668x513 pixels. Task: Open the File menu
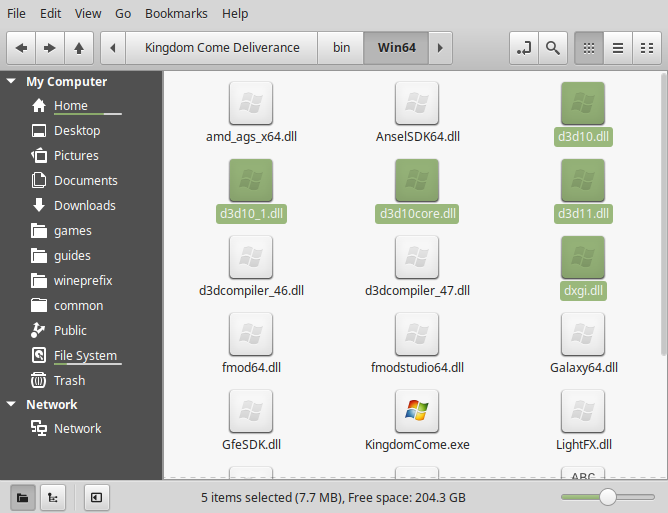pos(16,14)
